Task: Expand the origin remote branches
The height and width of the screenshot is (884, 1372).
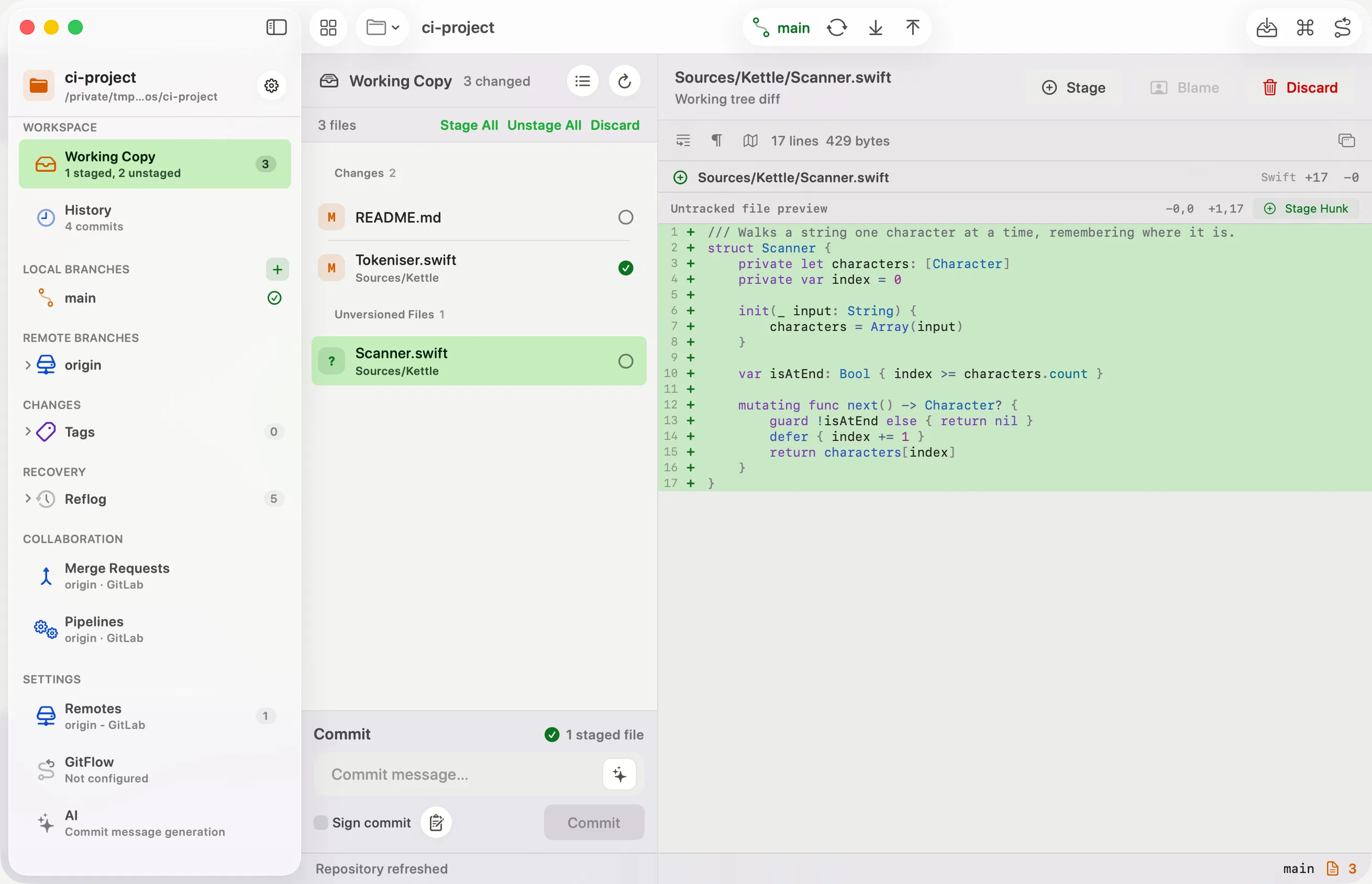Action: (x=28, y=364)
